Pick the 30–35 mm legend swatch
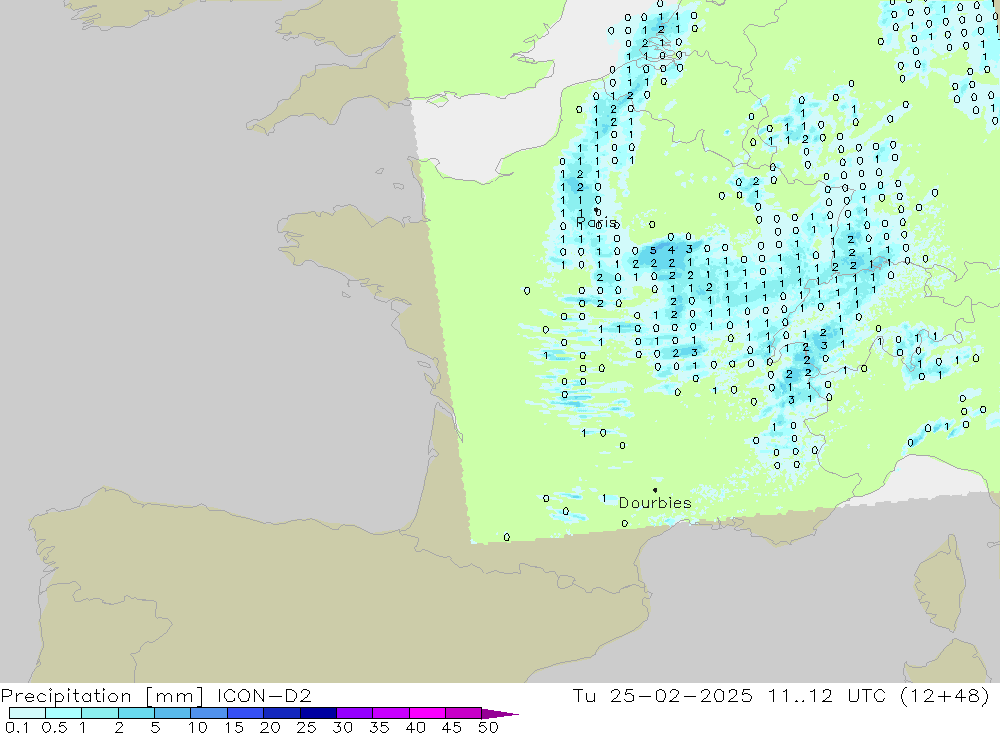The width and height of the screenshot is (1000, 733). [x=355, y=713]
